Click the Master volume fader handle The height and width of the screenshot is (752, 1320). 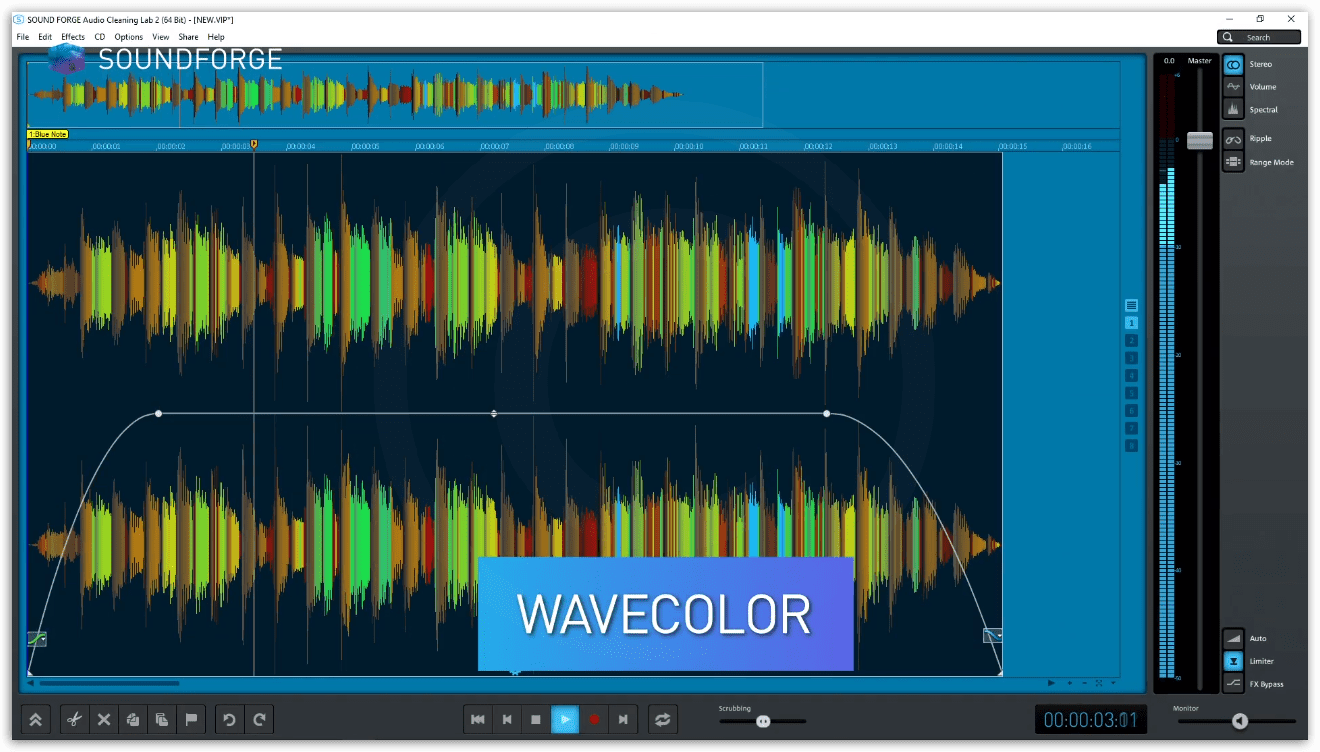point(1199,141)
